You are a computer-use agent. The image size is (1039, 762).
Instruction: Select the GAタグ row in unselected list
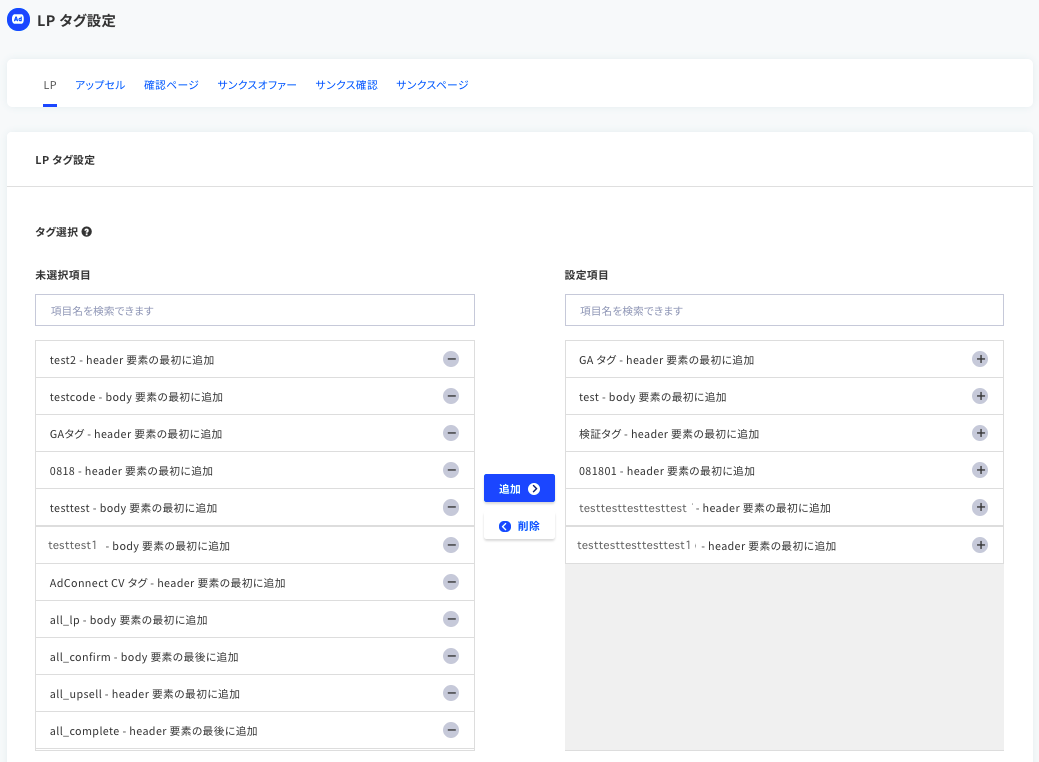click(x=255, y=434)
